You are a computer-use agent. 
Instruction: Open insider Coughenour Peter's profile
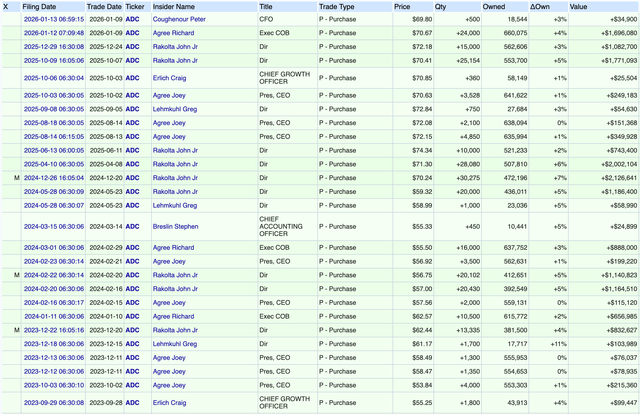(x=179, y=19)
